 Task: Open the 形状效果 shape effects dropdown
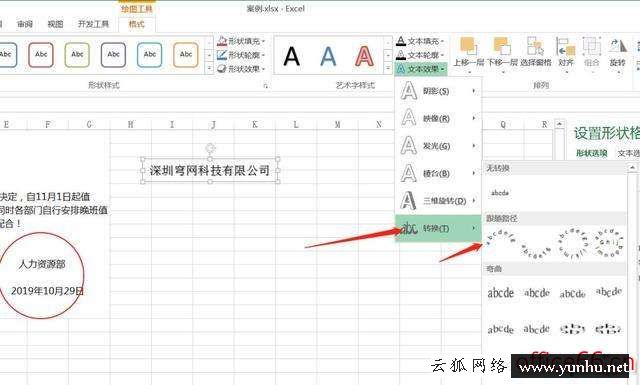(241, 69)
